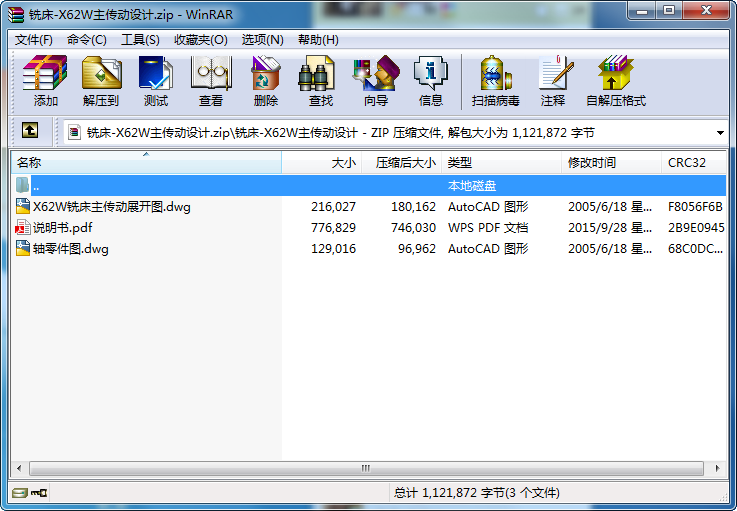Click size value 776,829
The image size is (737, 511).
click(x=333, y=228)
